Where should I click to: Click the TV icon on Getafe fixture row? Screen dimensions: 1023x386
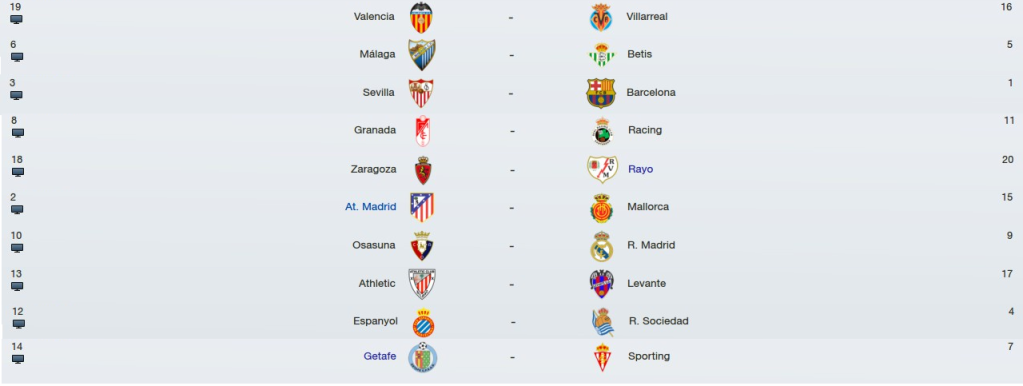click(x=17, y=359)
